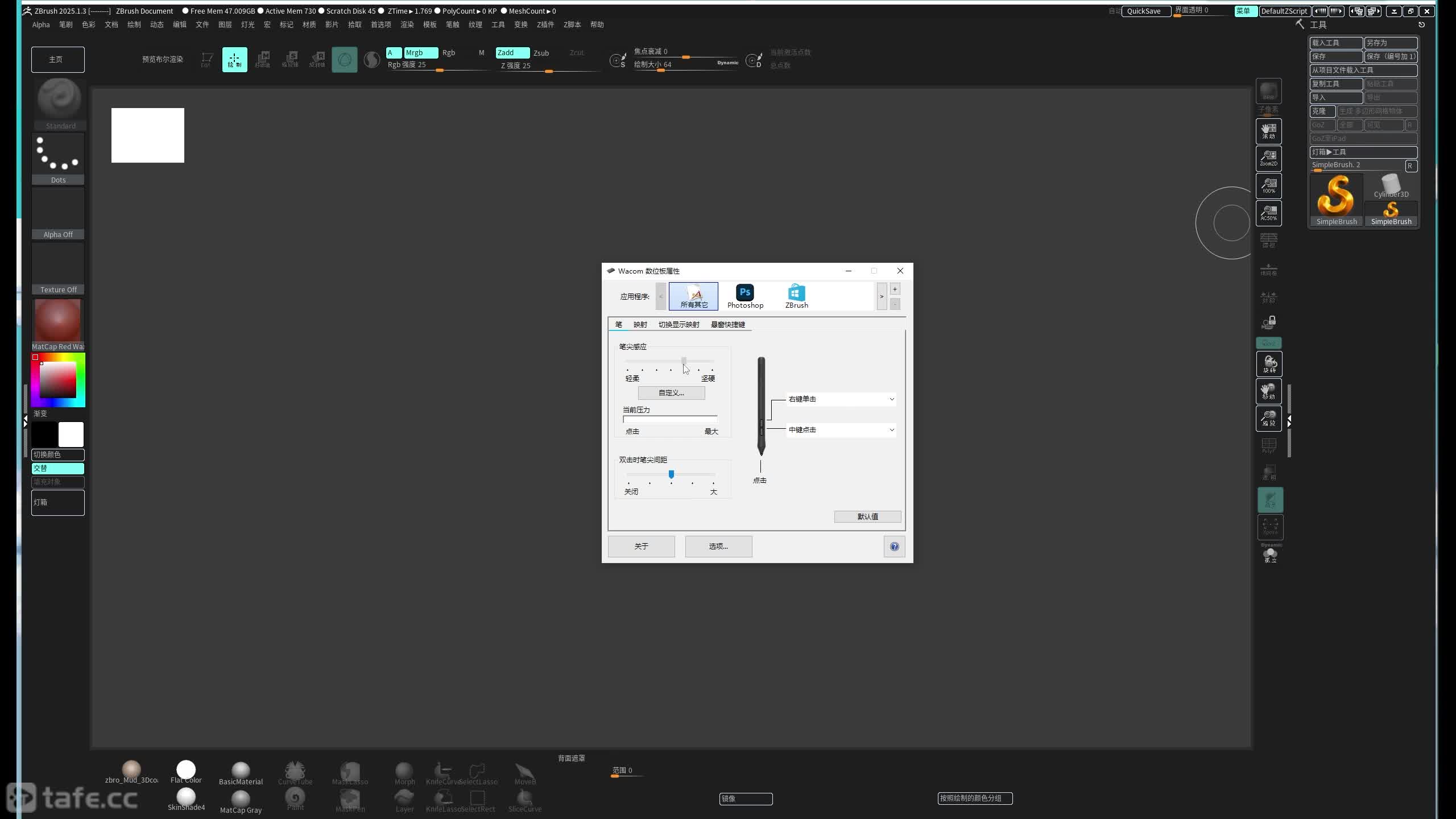The width and height of the screenshot is (1456, 819).
Task: Toggle the 交替 alternate color button
Action: tap(57, 468)
